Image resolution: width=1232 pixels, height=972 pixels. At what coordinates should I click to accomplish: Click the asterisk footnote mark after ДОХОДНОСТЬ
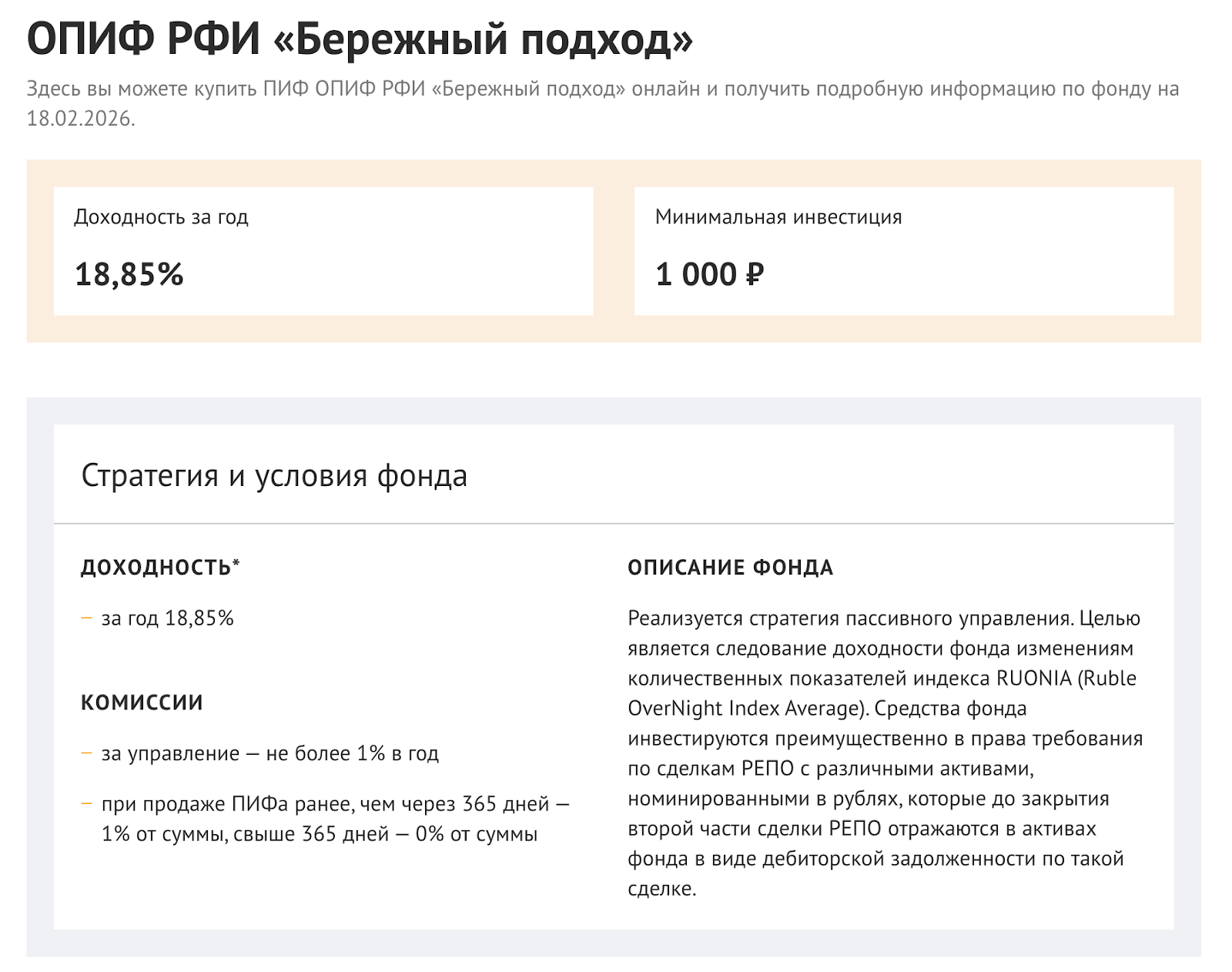coord(236,563)
